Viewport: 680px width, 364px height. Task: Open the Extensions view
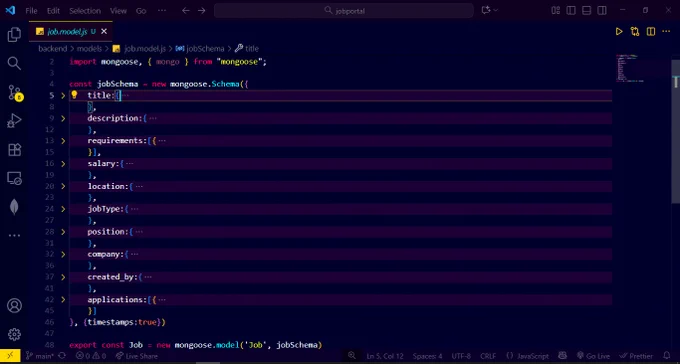14,150
